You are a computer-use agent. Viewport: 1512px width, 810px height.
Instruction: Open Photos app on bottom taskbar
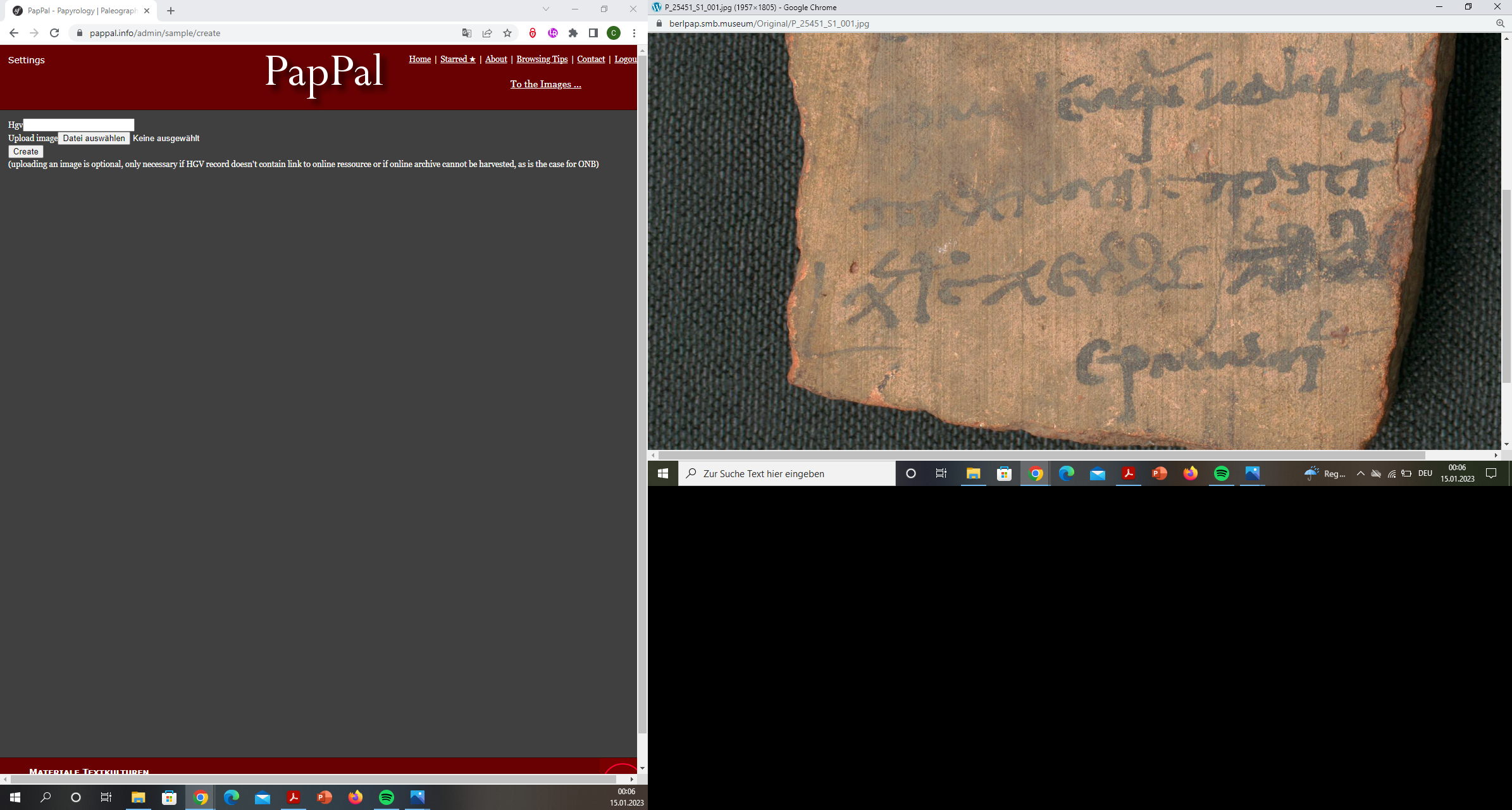point(418,797)
